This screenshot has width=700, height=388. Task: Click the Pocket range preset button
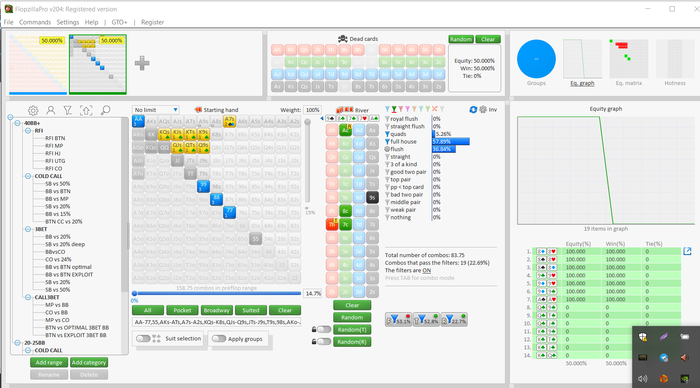pyautogui.click(x=182, y=310)
